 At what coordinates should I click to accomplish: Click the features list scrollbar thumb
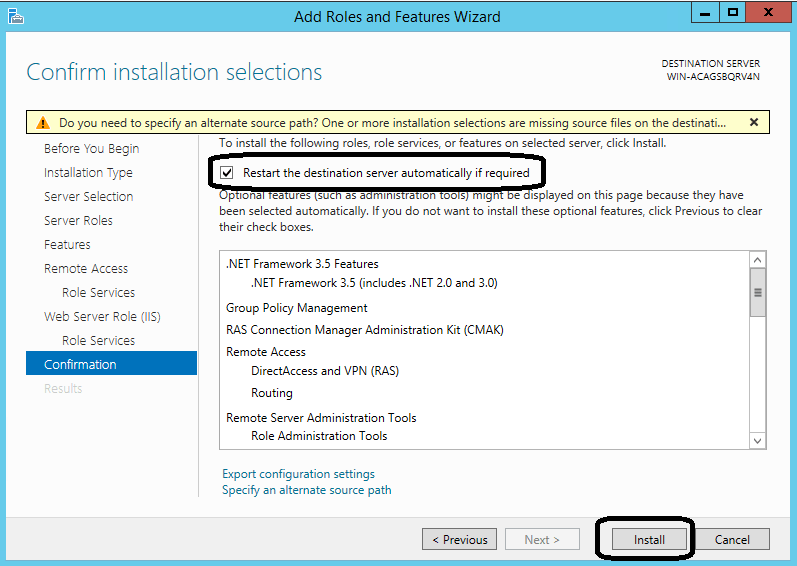click(x=757, y=292)
